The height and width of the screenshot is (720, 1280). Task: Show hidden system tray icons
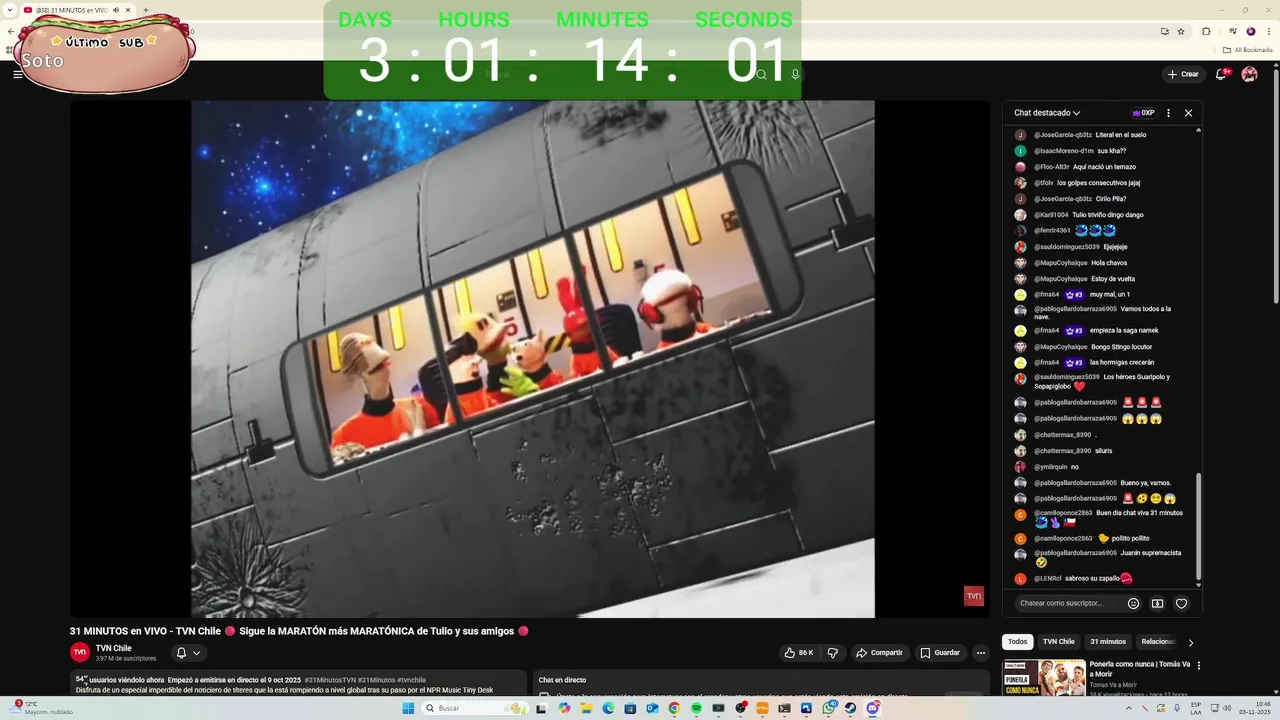[1129, 708]
